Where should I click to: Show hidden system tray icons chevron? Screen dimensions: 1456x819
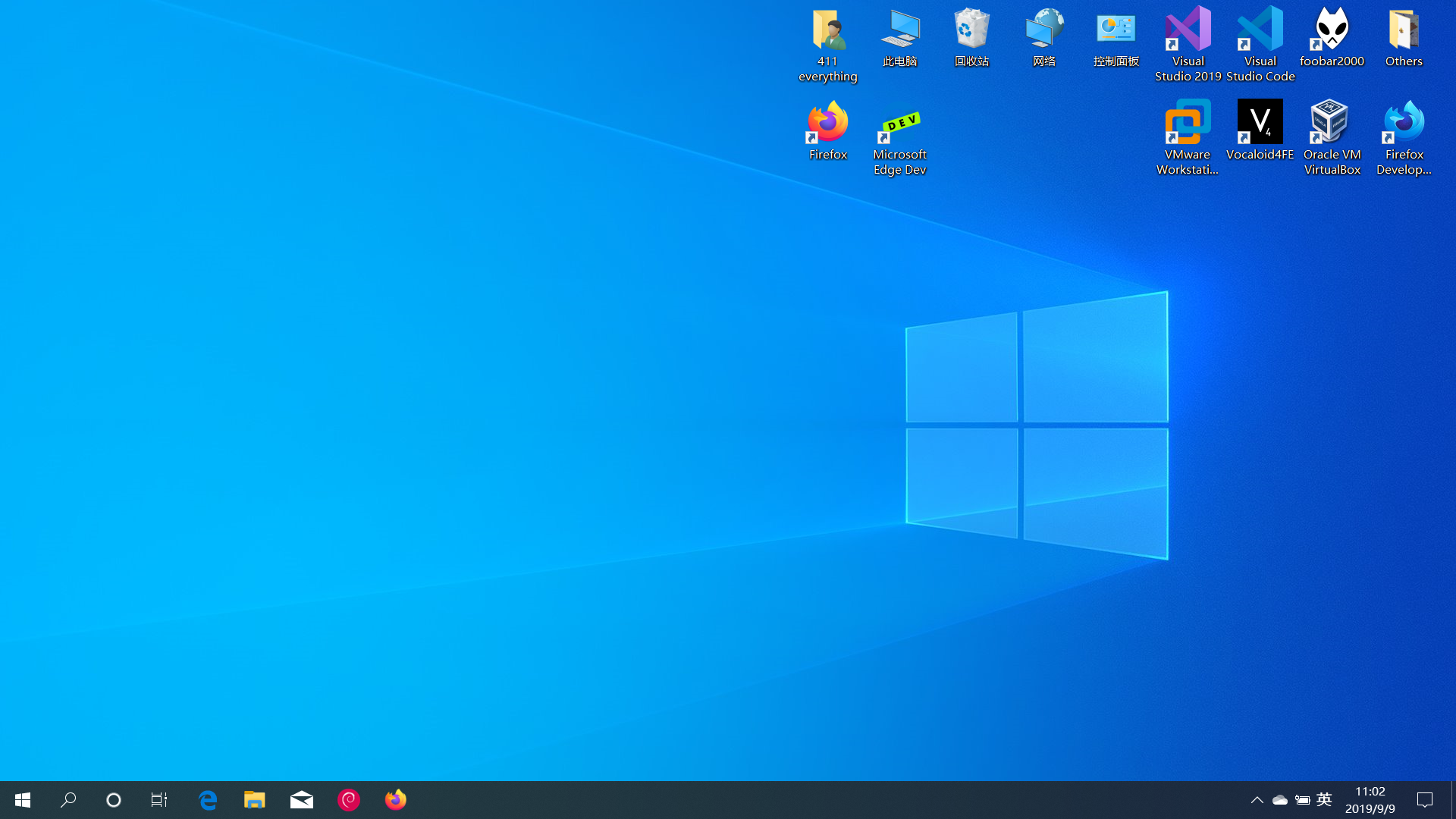tap(1257, 800)
